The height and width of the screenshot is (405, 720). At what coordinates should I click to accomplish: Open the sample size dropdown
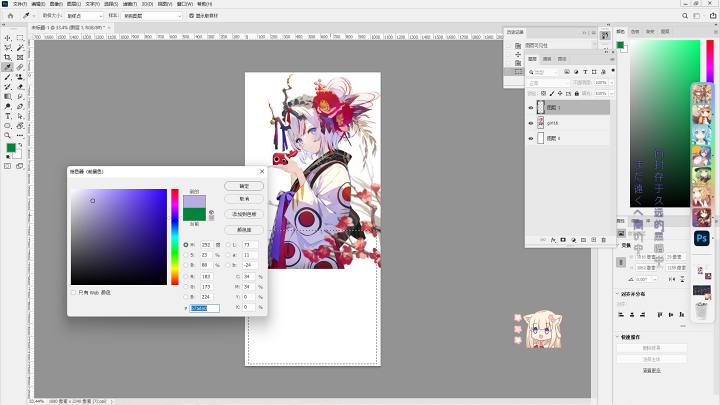coord(84,16)
